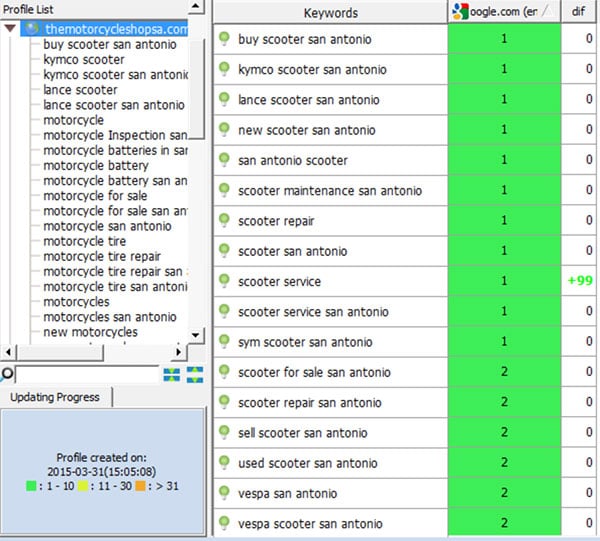
Task: Click the 'Profile created on' date text
Action: click(x=101, y=464)
